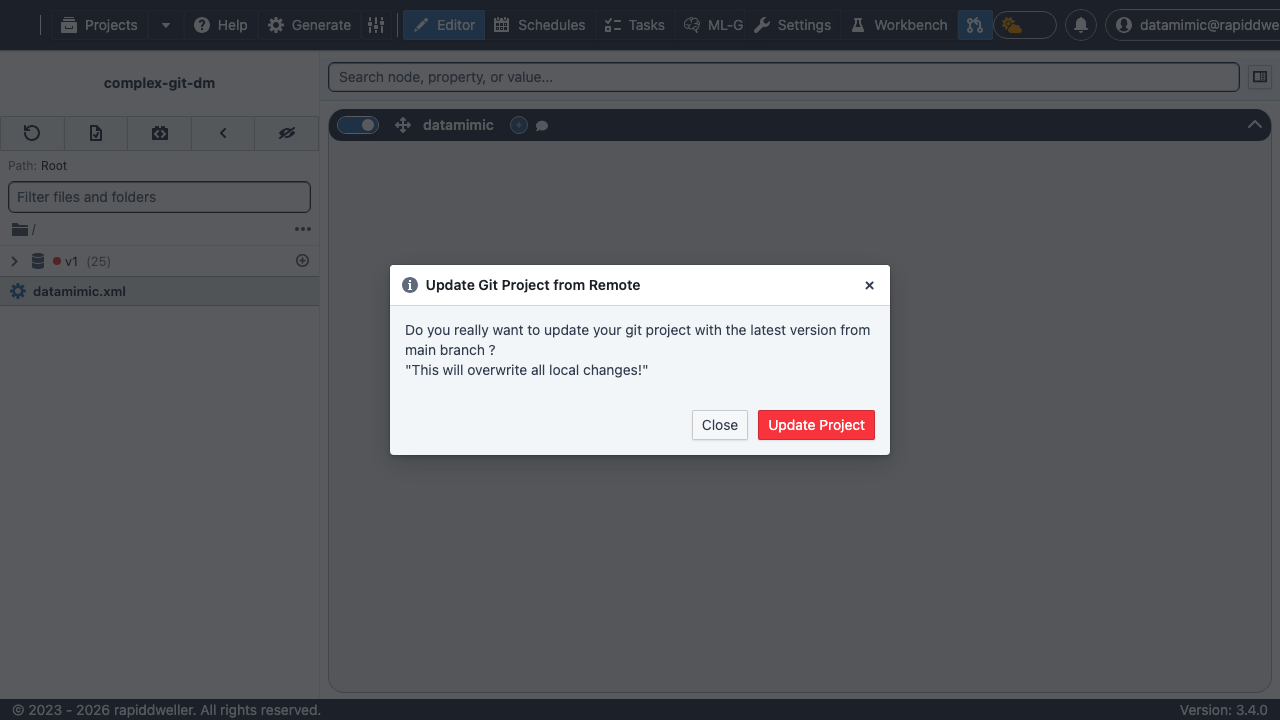Viewport: 1280px width, 720px height.
Task: Collapse the sidebar with left chevron
Action: click(x=223, y=133)
